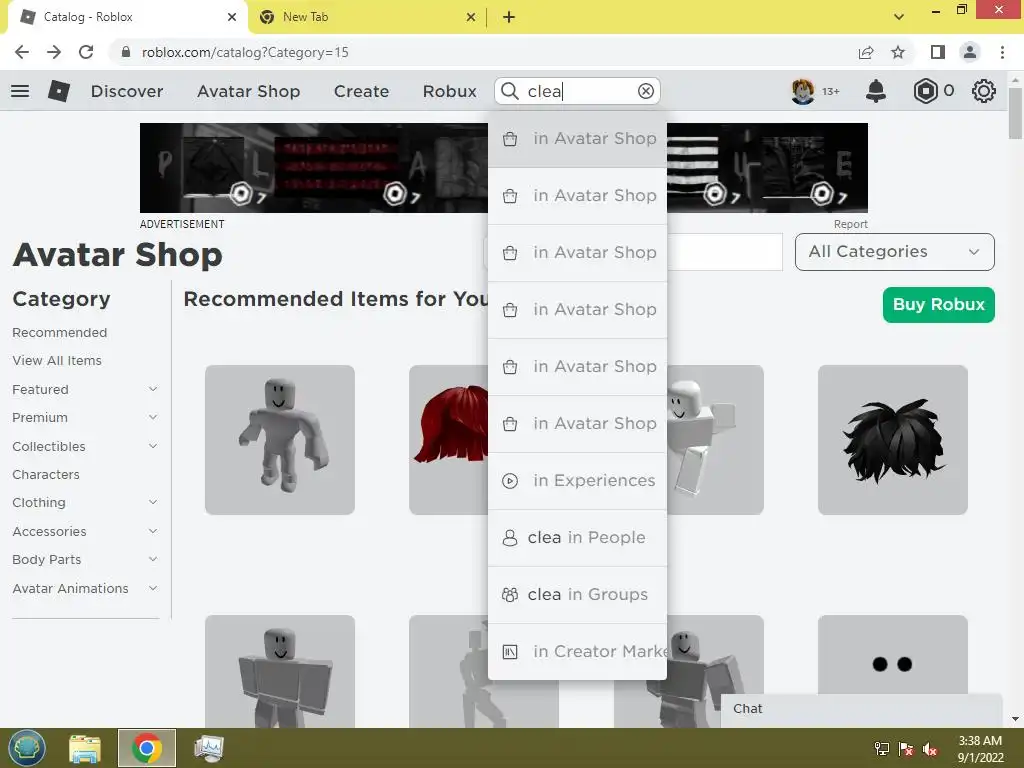Screen dimensions: 1024x768
Task: Open the Discover page
Action: click(x=127, y=91)
